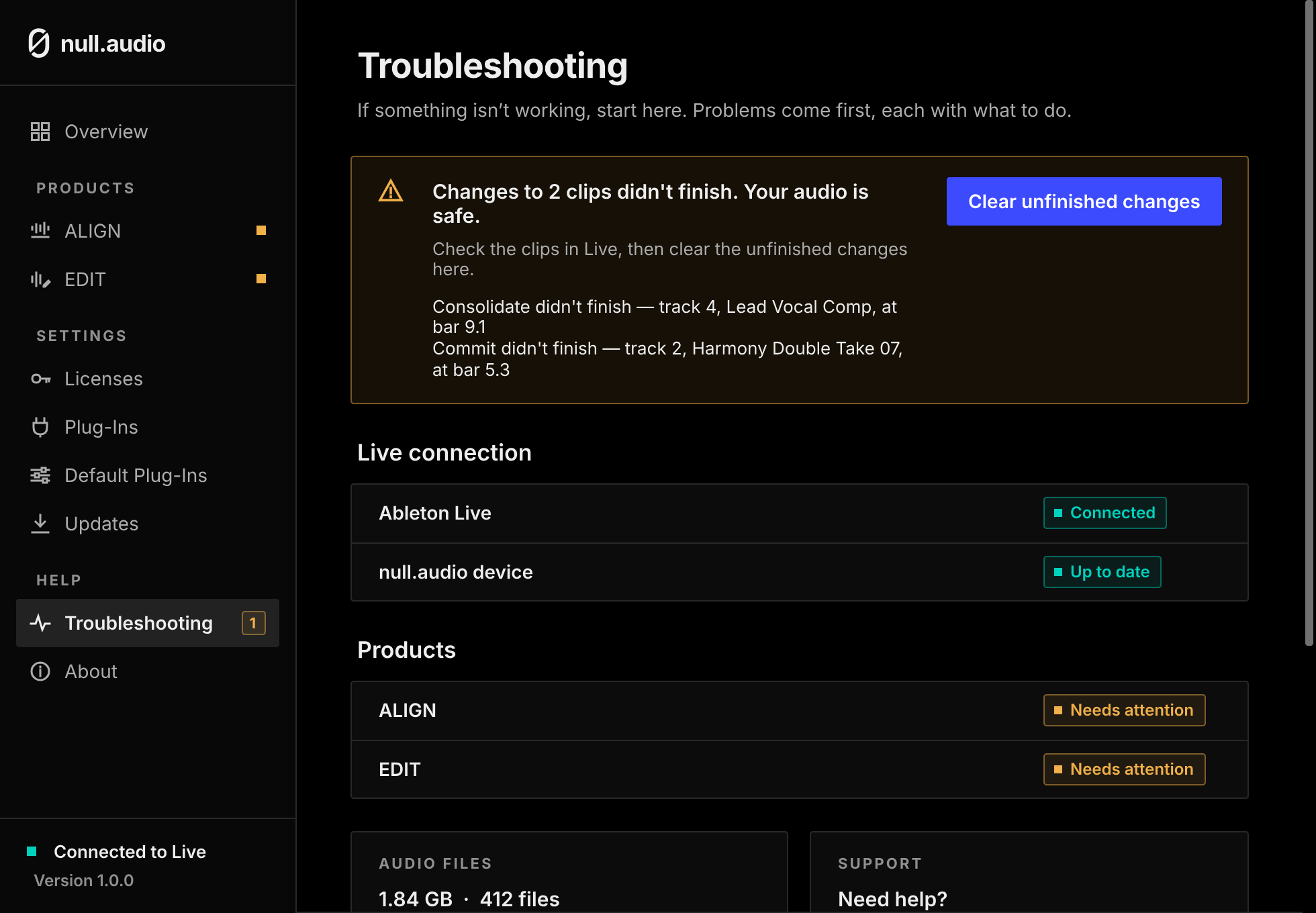Screen dimensions: 1316x913
Task: Open Overview via its grid icon
Action: tap(40, 132)
